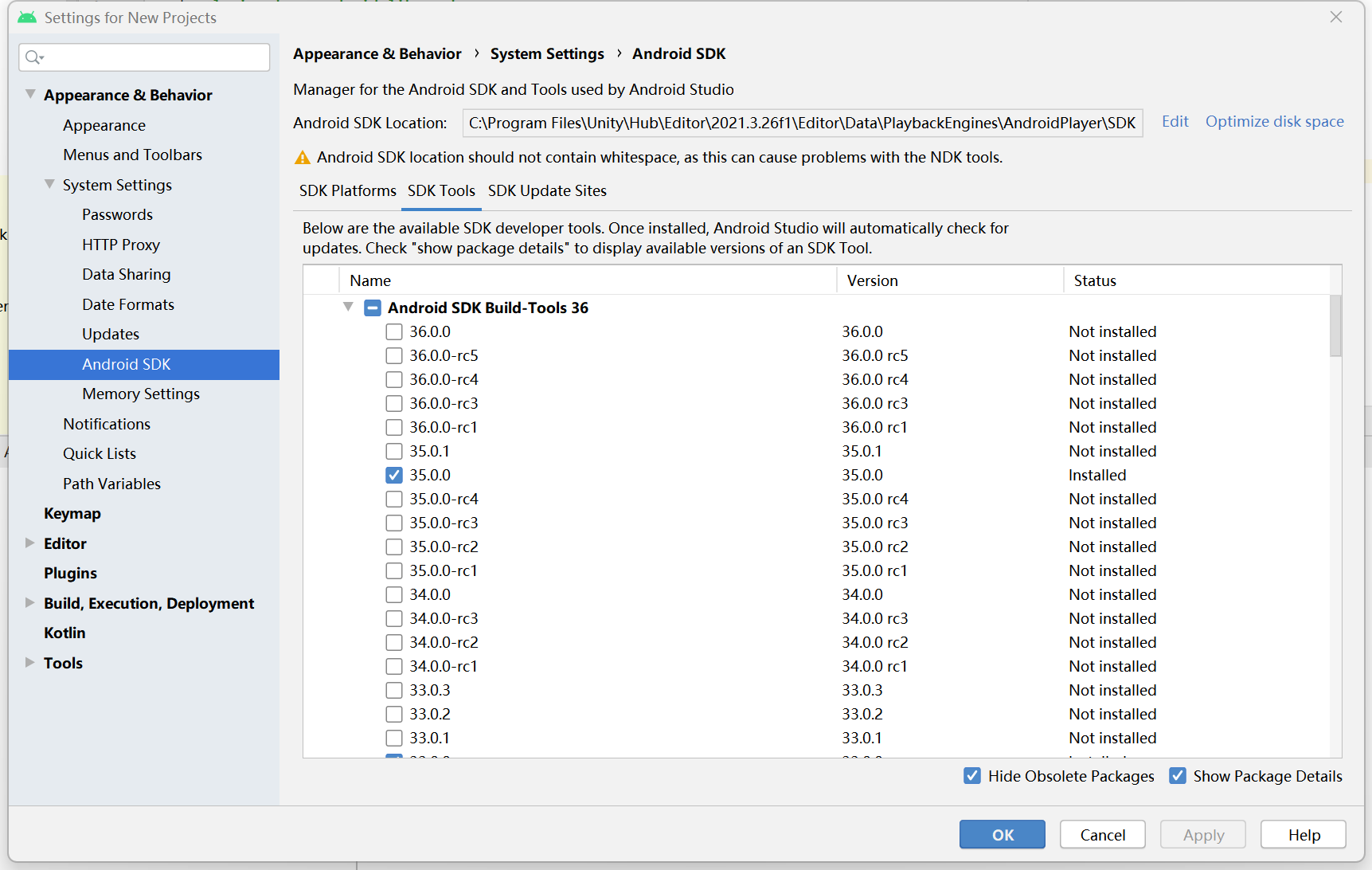The height and width of the screenshot is (870, 1372).
Task: Click the Android Studio logo in title bar
Action: (x=27, y=18)
